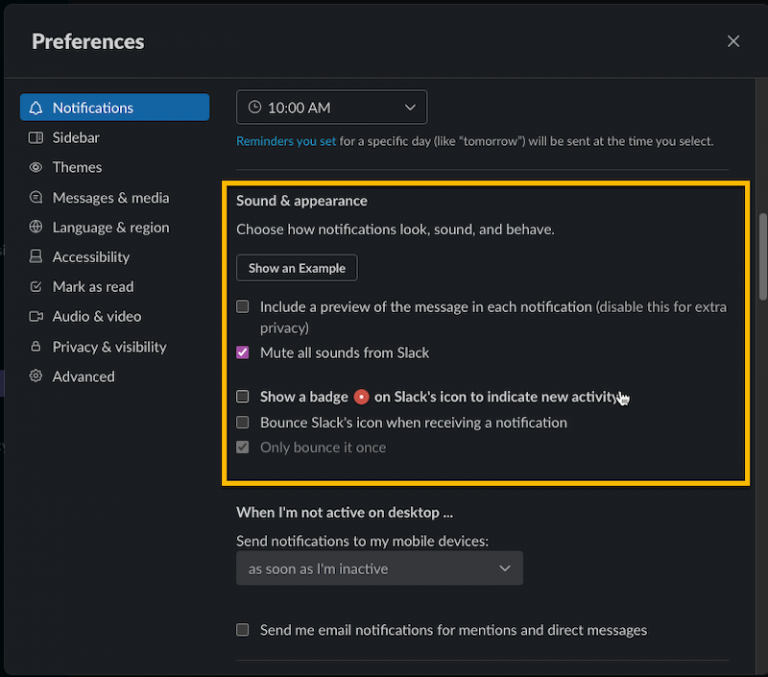Click the Sidebar layout icon
The height and width of the screenshot is (677, 768).
click(x=36, y=138)
